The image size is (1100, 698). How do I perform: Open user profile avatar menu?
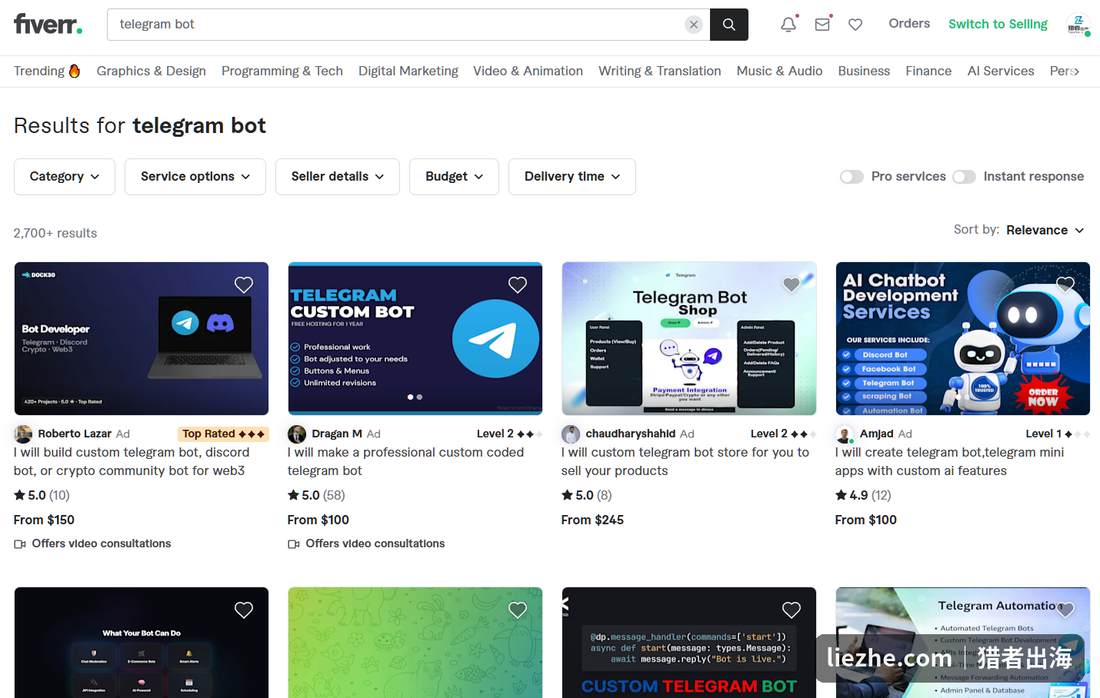1077,25
